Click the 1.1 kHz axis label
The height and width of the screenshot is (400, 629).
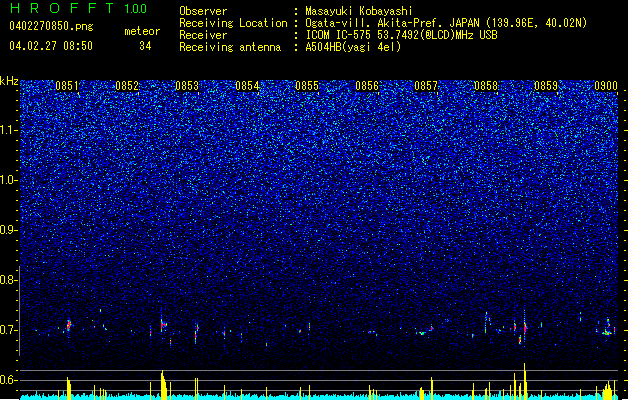pyautogui.click(x=8, y=130)
